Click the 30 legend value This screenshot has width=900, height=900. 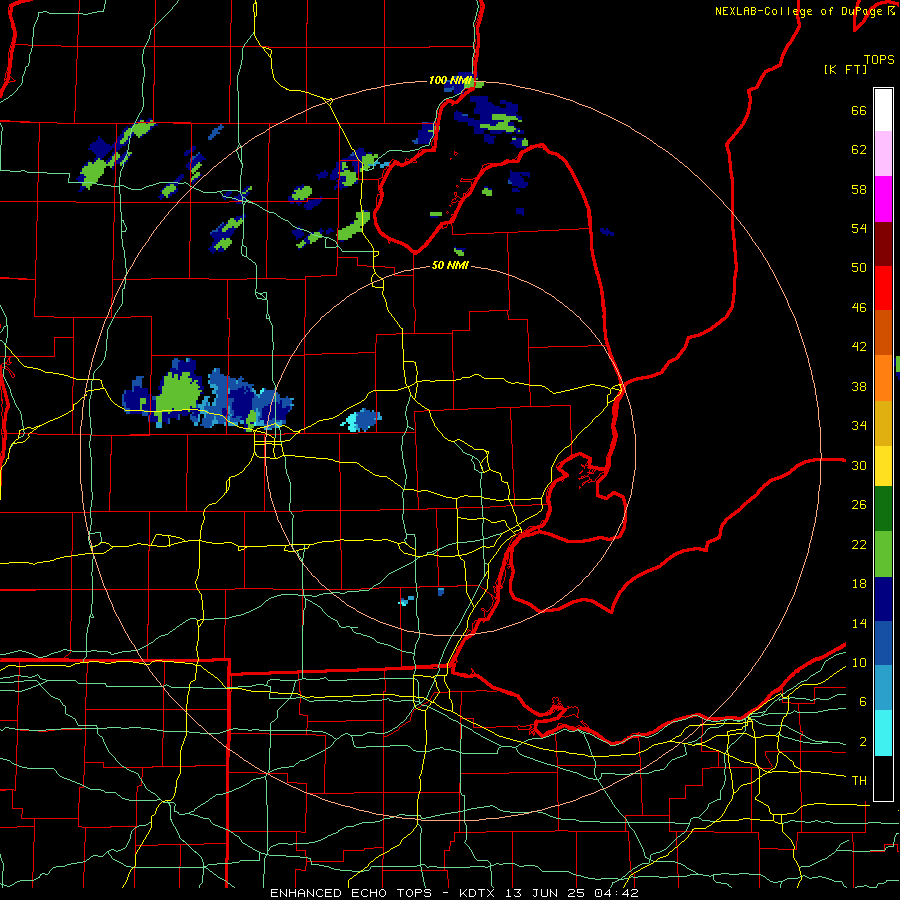(x=859, y=465)
